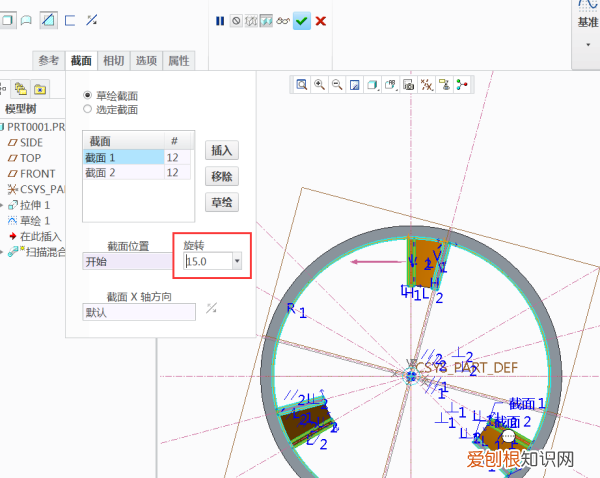Click the 截面 1 label in the graphics area
600x478 pixels.
pyautogui.click(x=527, y=403)
